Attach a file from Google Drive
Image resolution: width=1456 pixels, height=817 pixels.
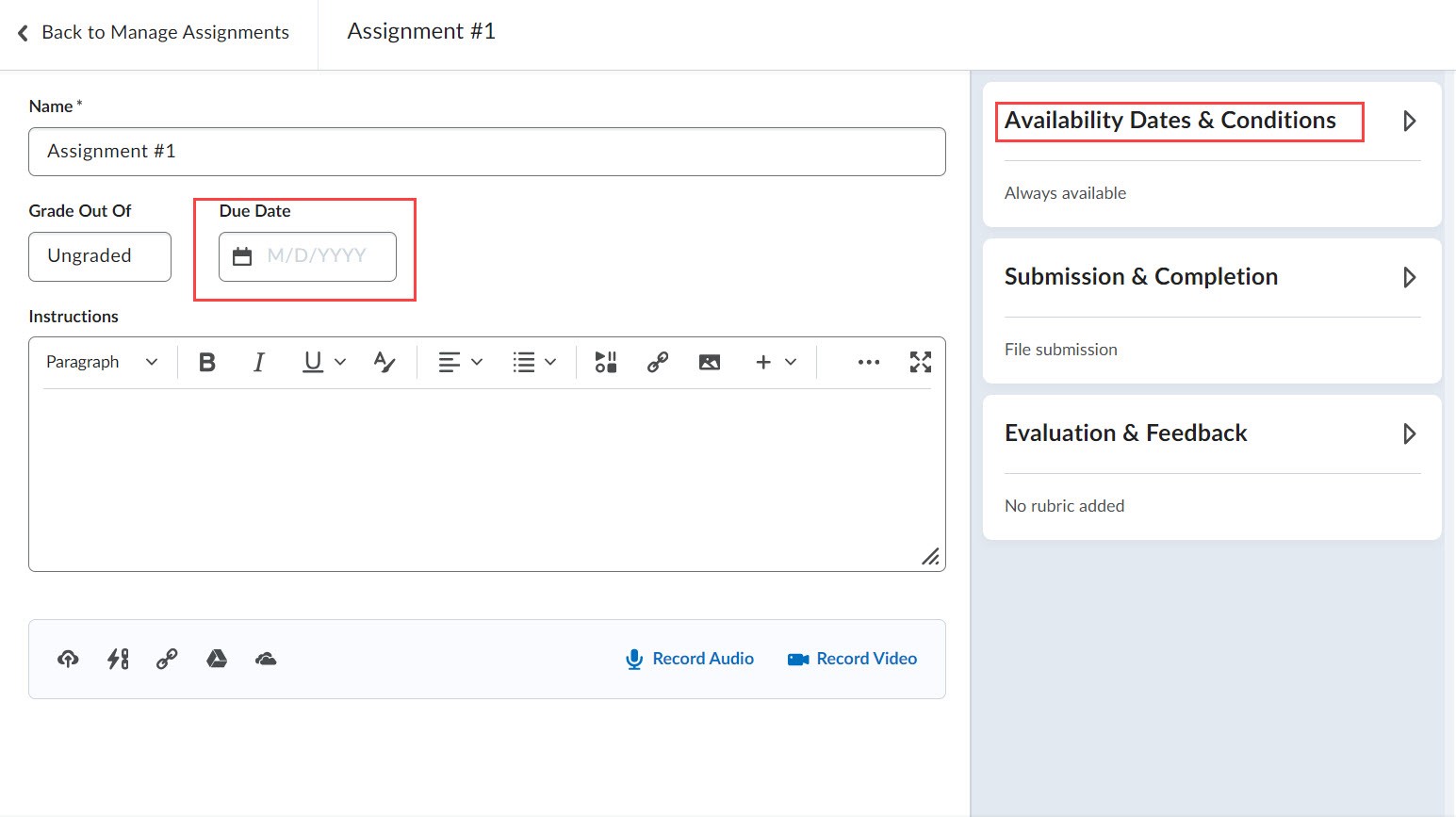point(217,659)
